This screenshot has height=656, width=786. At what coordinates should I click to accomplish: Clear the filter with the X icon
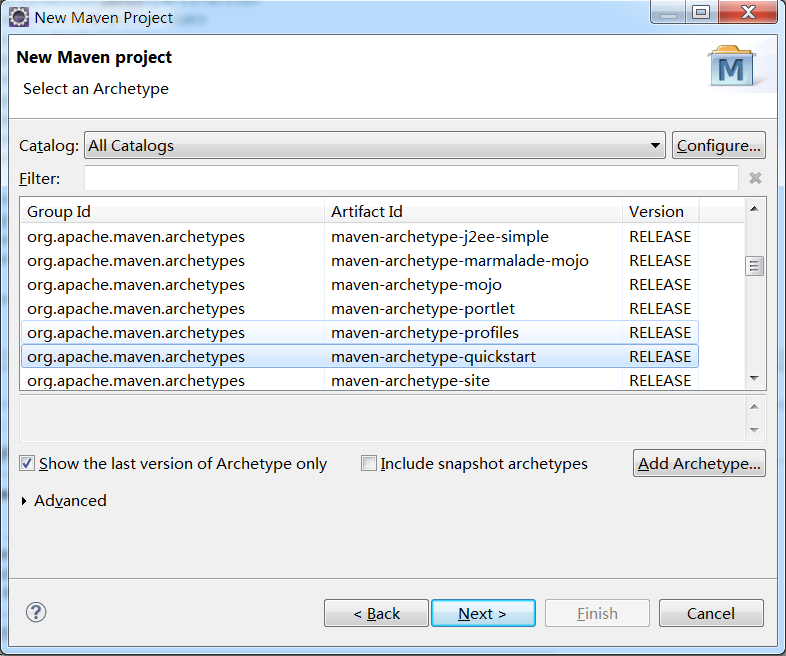coord(755,178)
